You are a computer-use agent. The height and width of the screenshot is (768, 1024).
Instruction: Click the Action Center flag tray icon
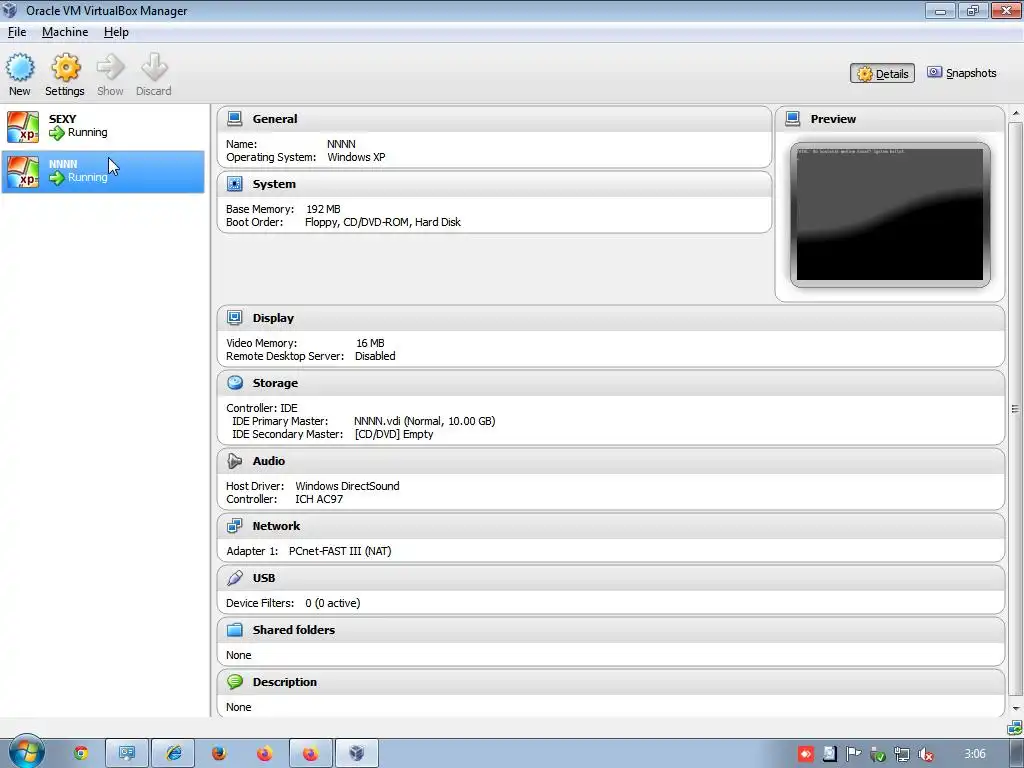click(853, 754)
